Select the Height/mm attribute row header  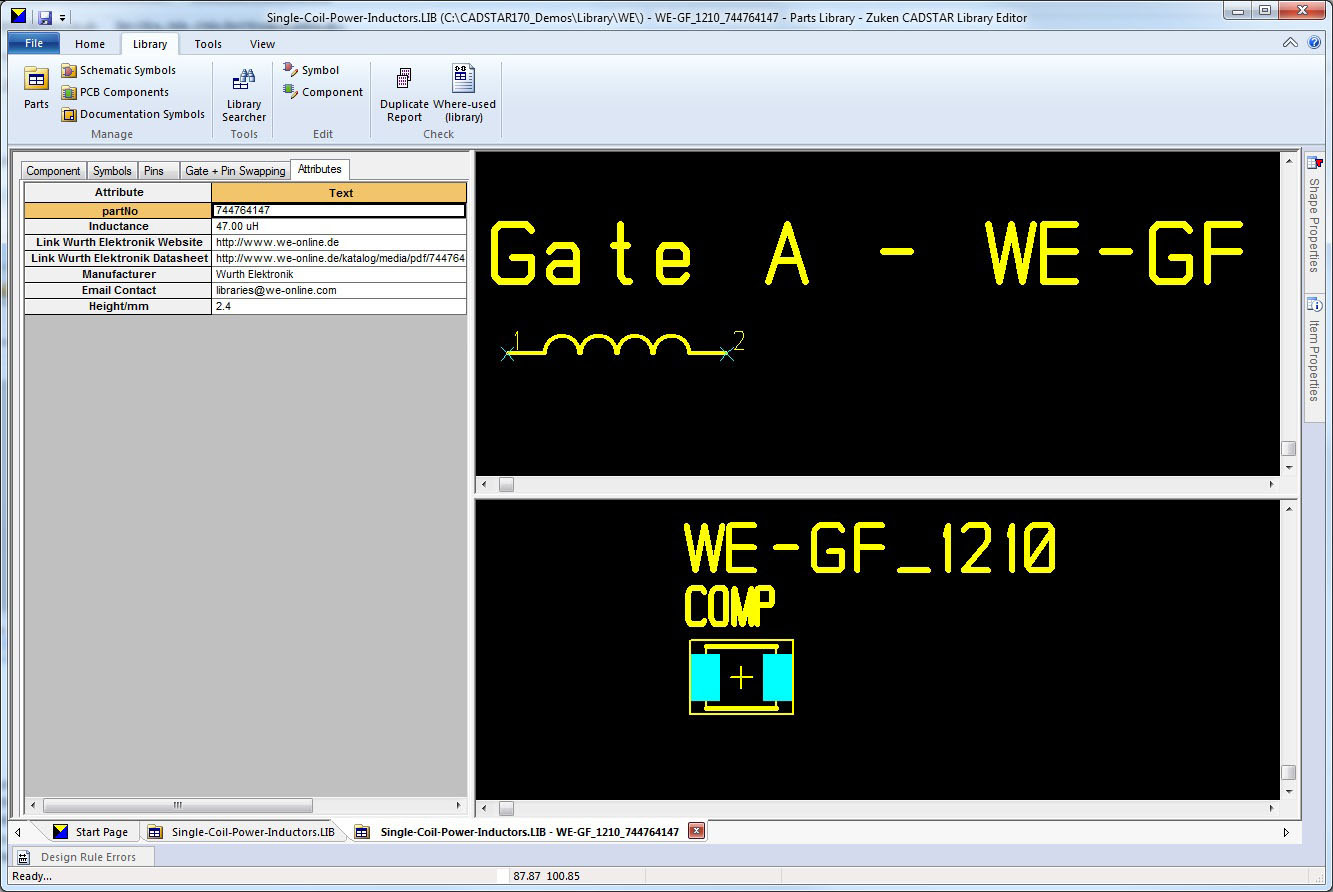(x=118, y=307)
